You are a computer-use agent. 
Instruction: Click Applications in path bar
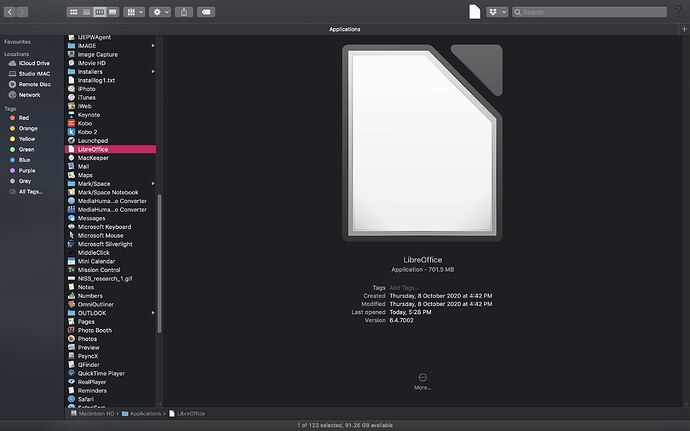click(142, 414)
